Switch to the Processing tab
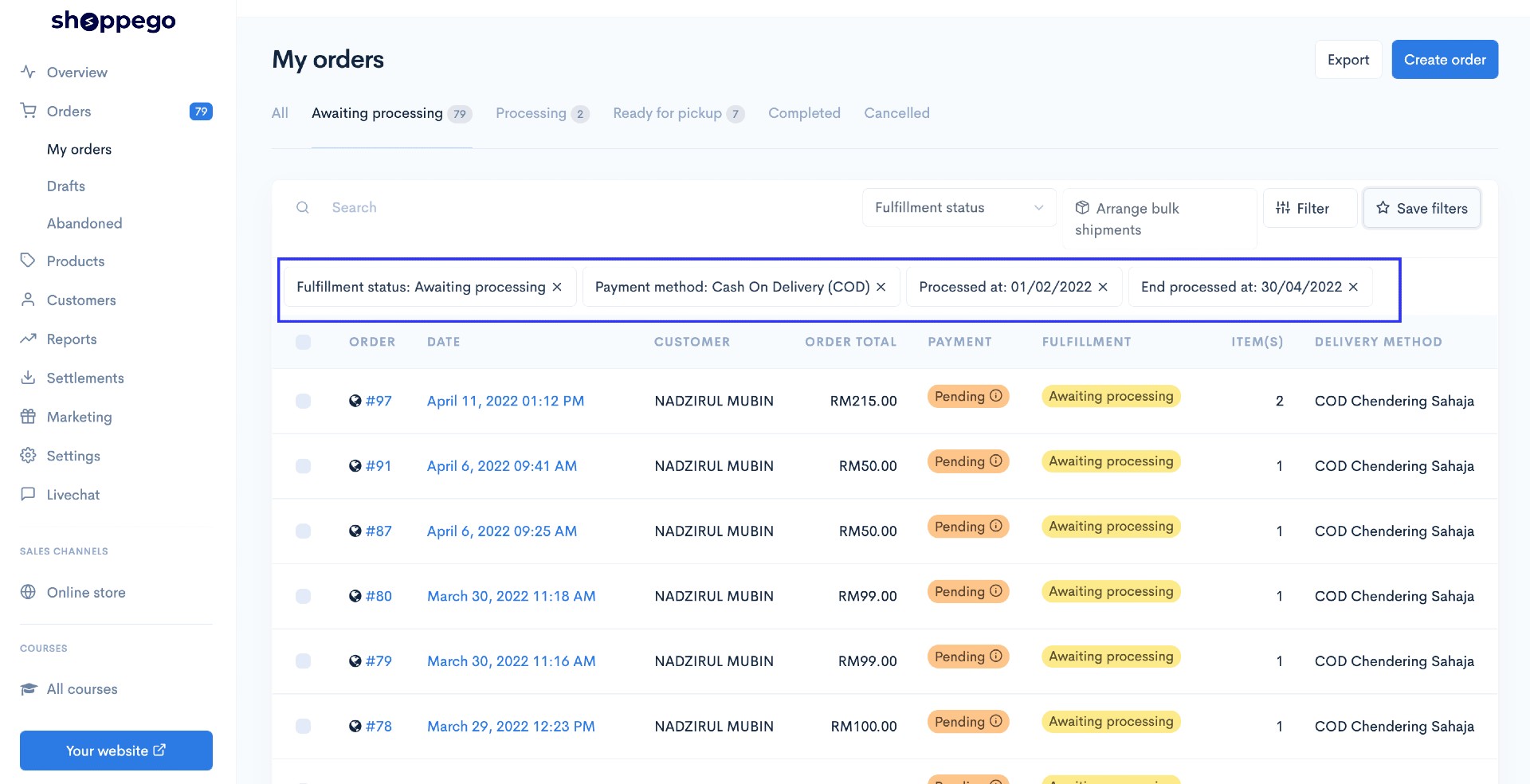Image resolution: width=1530 pixels, height=784 pixels. coord(542,113)
